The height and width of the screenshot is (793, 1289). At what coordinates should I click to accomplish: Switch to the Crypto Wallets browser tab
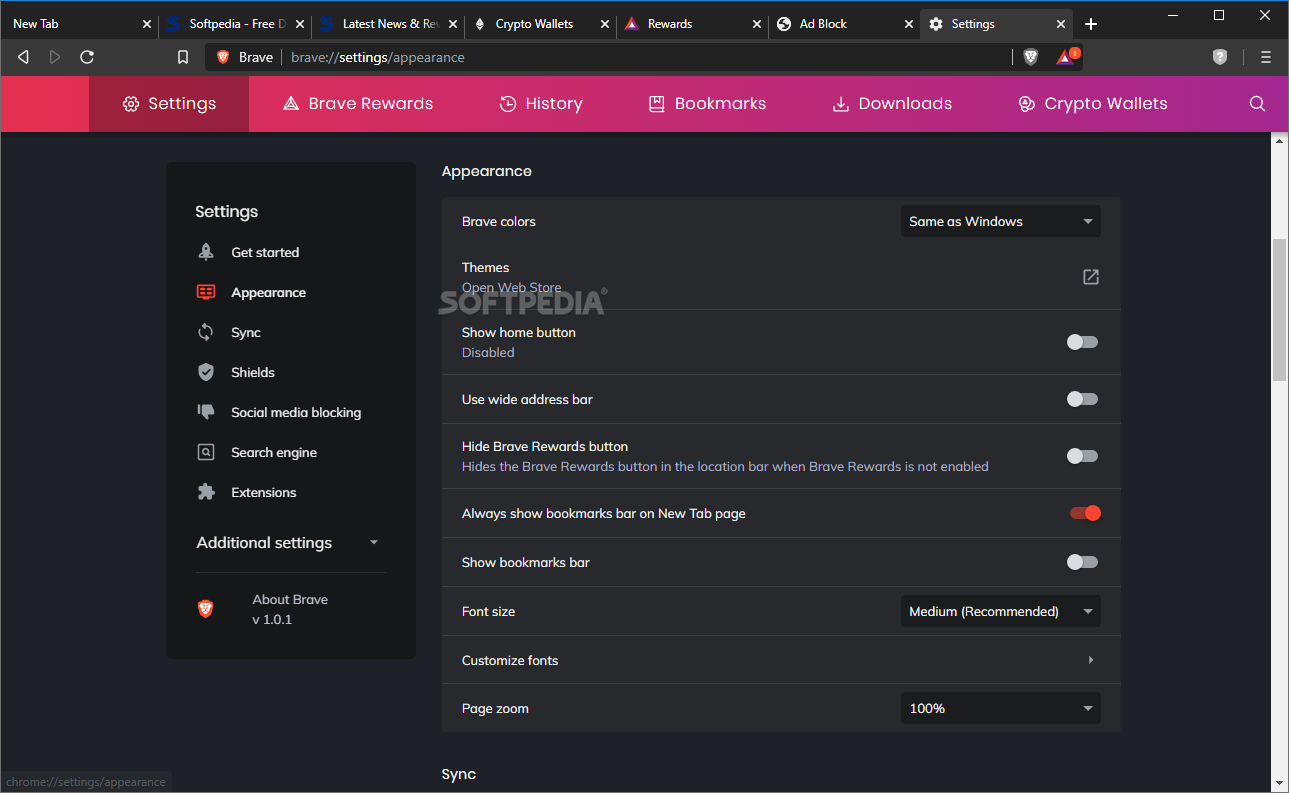click(540, 24)
